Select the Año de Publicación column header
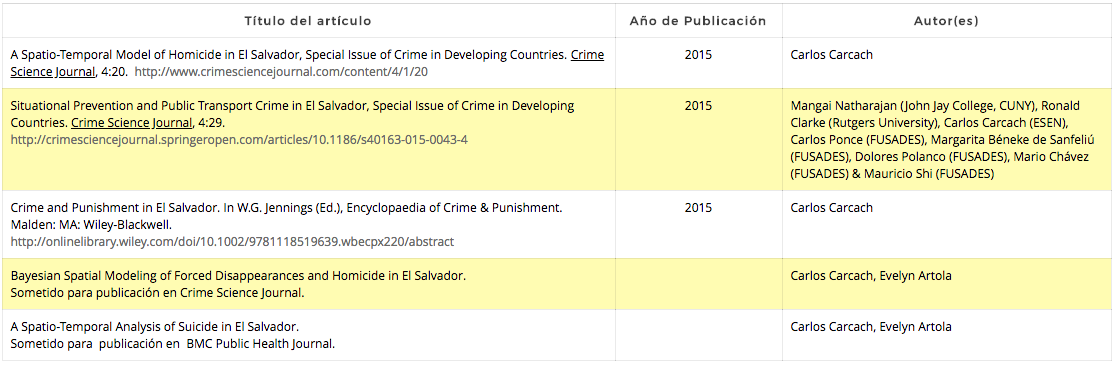Image resolution: width=1116 pixels, height=368 pixels. pyautogui.click(x=698, y=21)
